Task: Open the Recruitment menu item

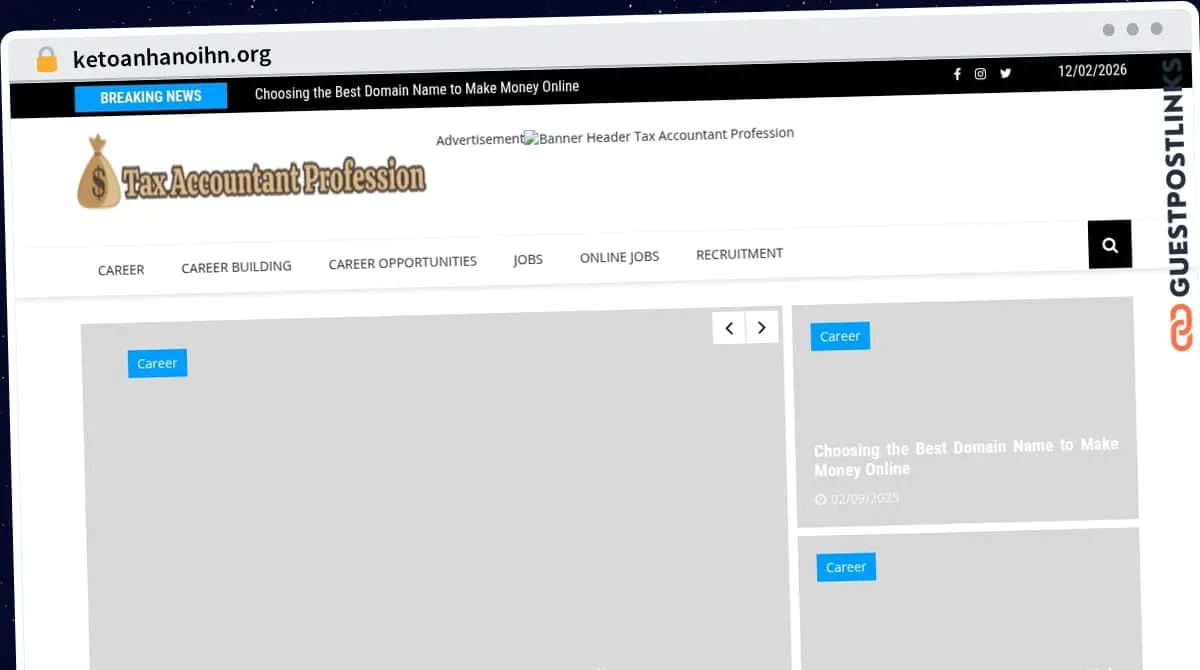Action: [739, 254]
